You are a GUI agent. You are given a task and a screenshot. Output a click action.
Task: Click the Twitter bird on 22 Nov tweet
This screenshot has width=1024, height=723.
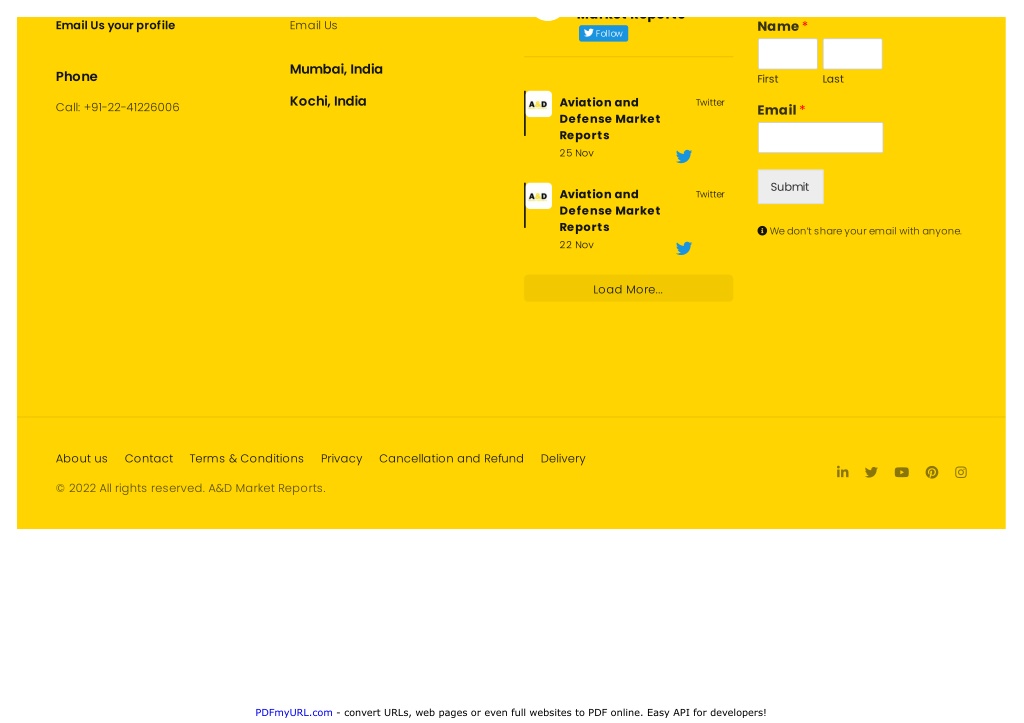[684, 248]
